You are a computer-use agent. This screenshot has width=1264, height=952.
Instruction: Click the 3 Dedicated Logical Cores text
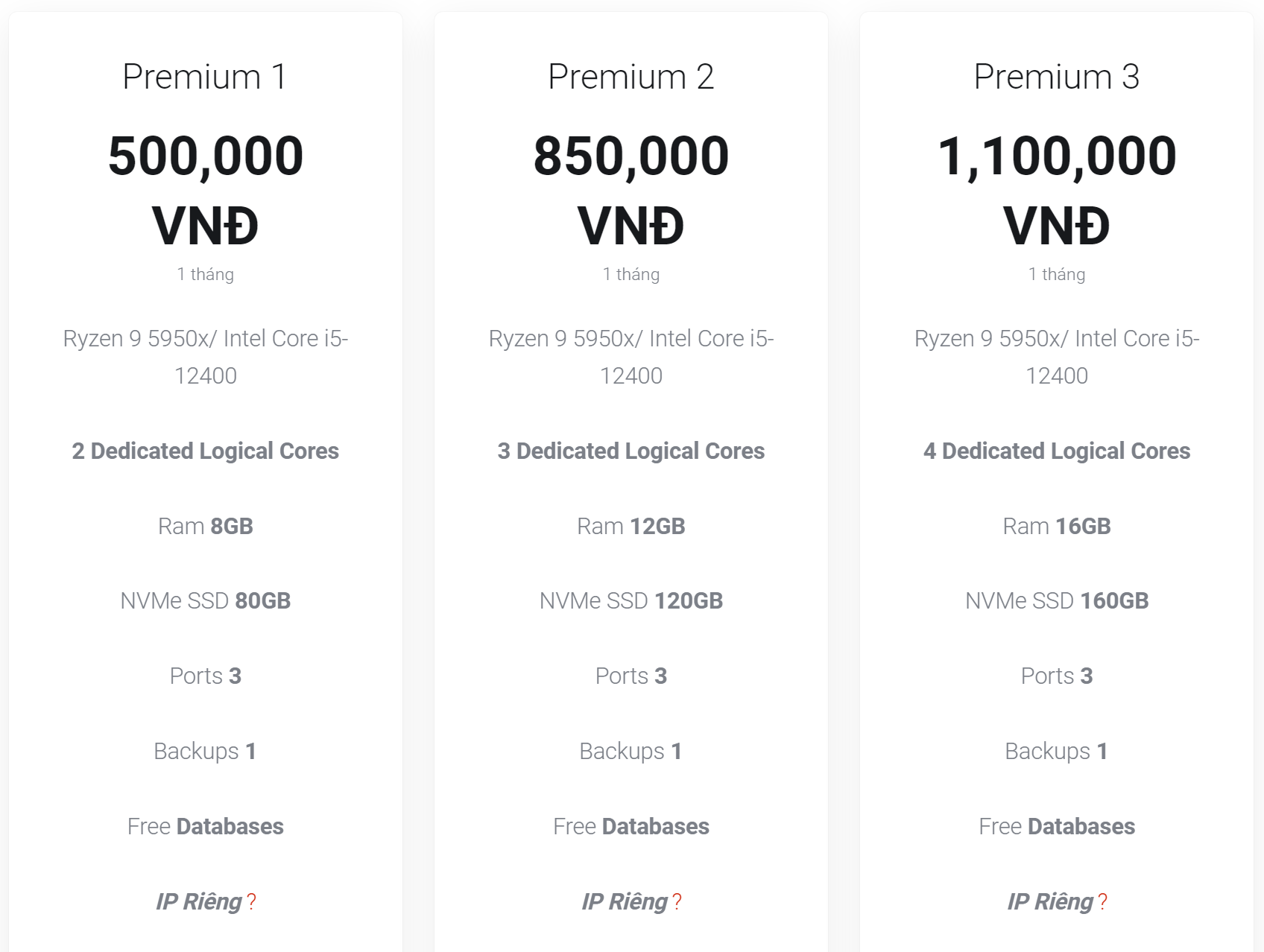(631, 451)
